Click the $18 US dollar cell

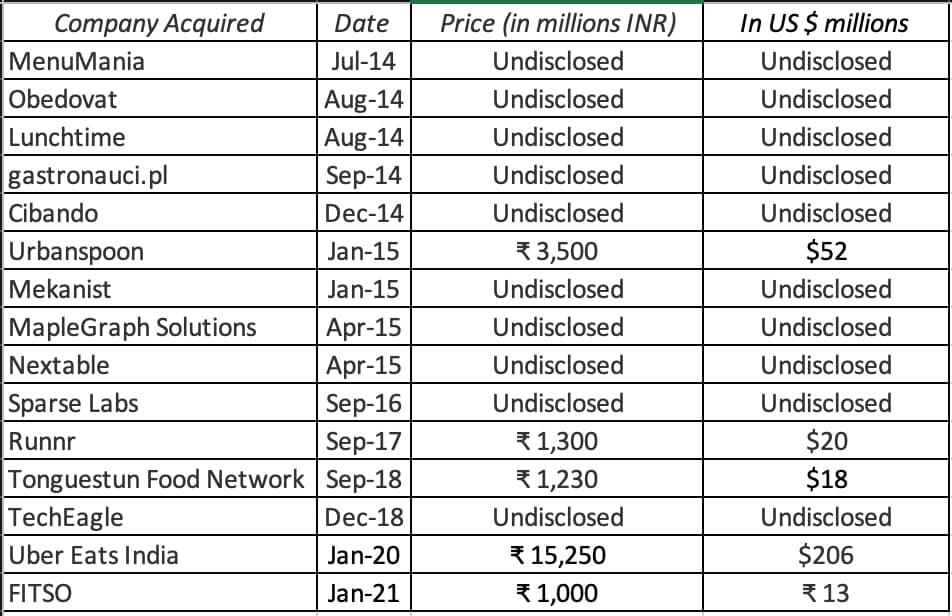coord(826,479)
